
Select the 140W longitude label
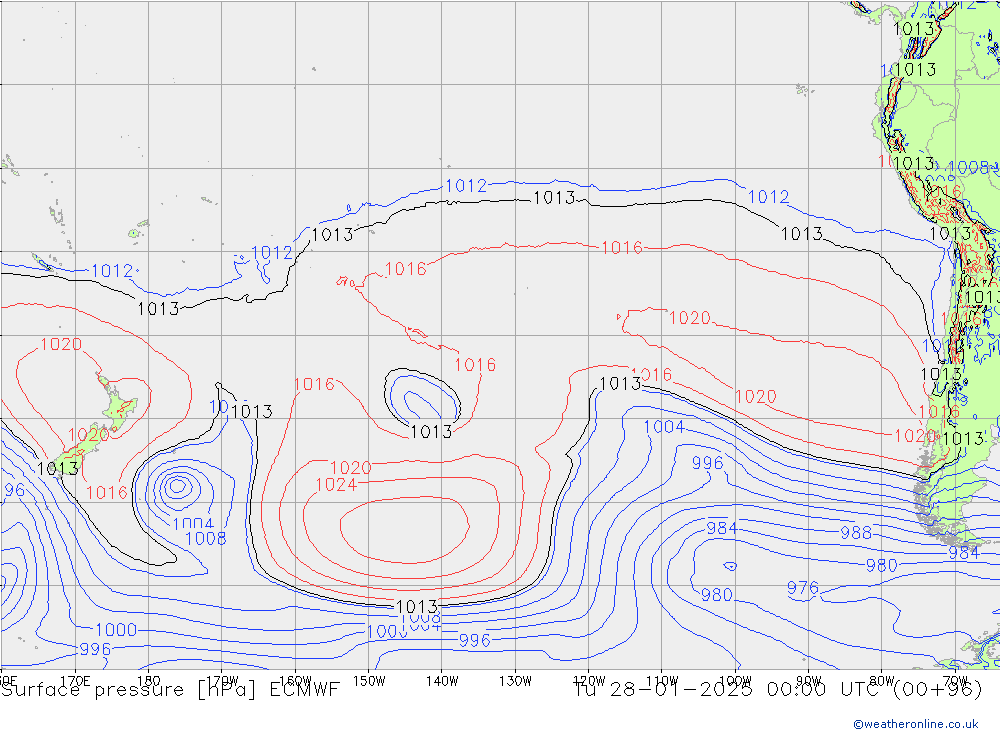point(442,681)
